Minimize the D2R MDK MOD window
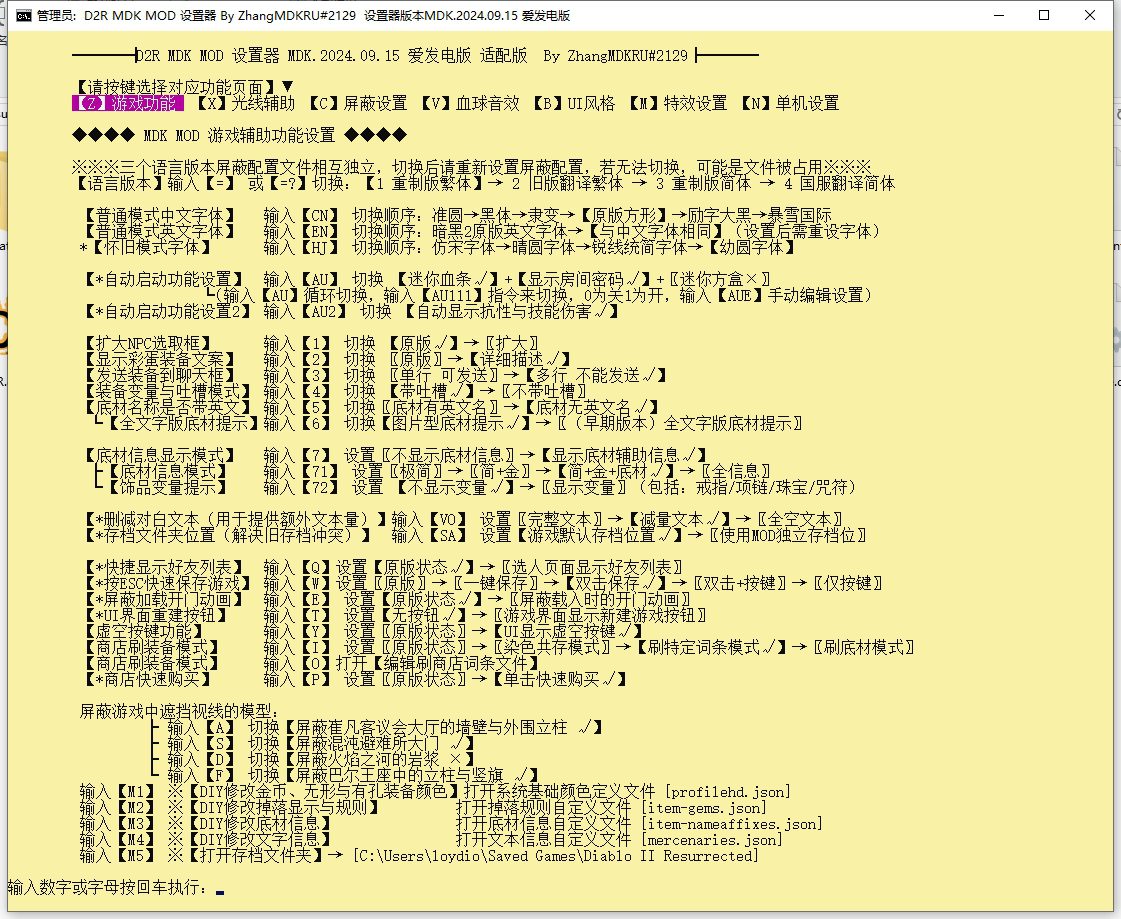This screenshot has width=1121, height=919. (x=999, y=15)
